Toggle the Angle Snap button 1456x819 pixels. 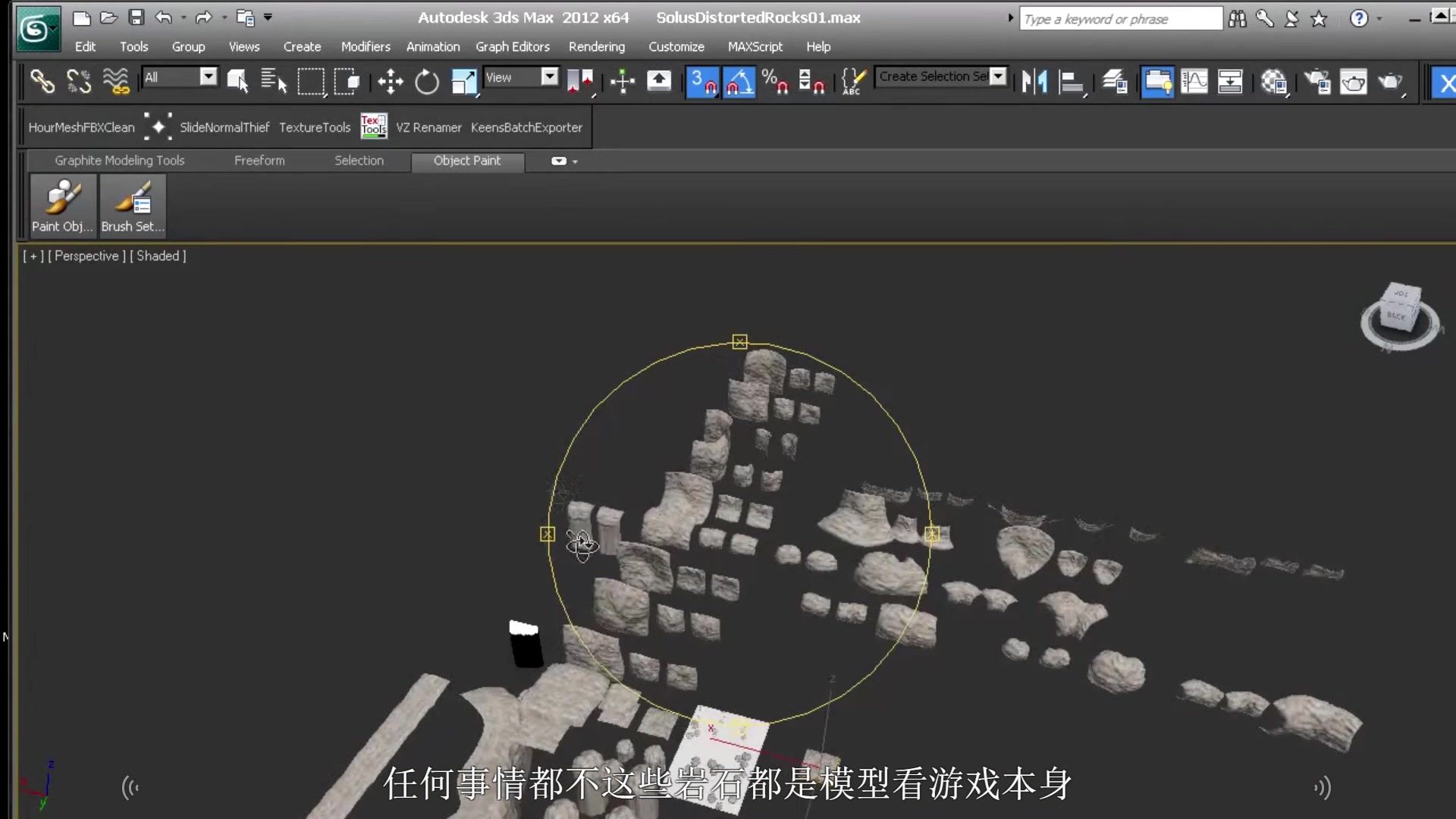(739, 82)
